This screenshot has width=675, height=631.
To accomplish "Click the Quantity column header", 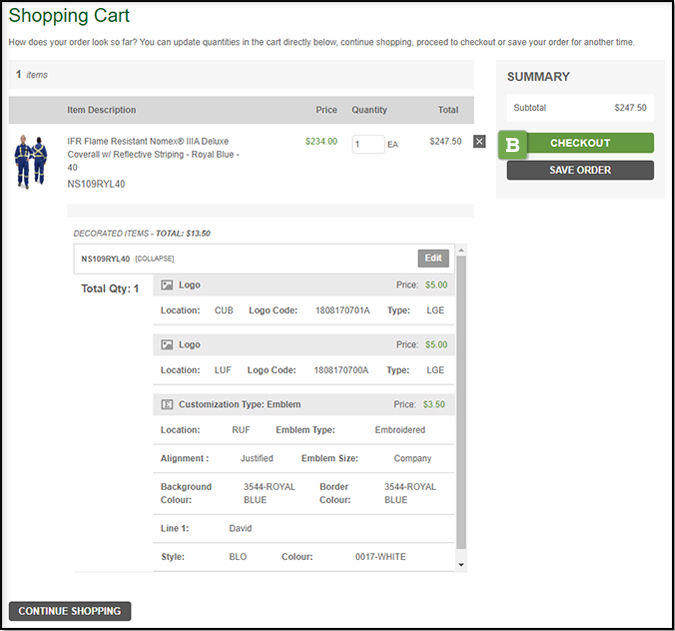I will pyautogui.click(x=369, y=110).
